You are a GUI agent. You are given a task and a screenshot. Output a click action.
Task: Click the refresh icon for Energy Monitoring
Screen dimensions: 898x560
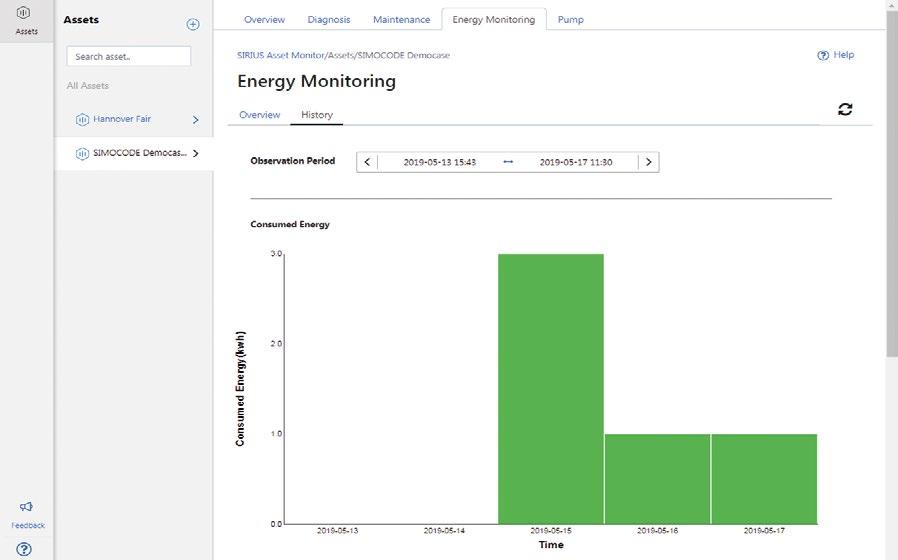(845, 109)
